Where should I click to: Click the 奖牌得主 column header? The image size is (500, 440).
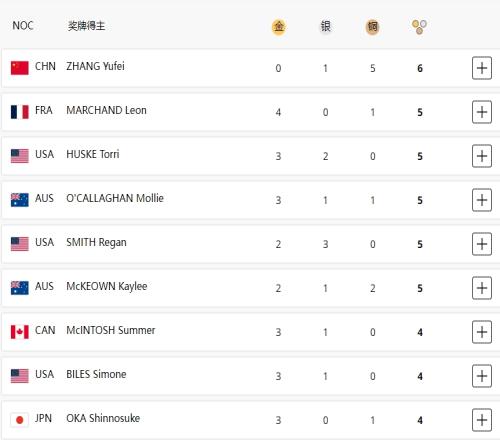click(x=86, y=26)
